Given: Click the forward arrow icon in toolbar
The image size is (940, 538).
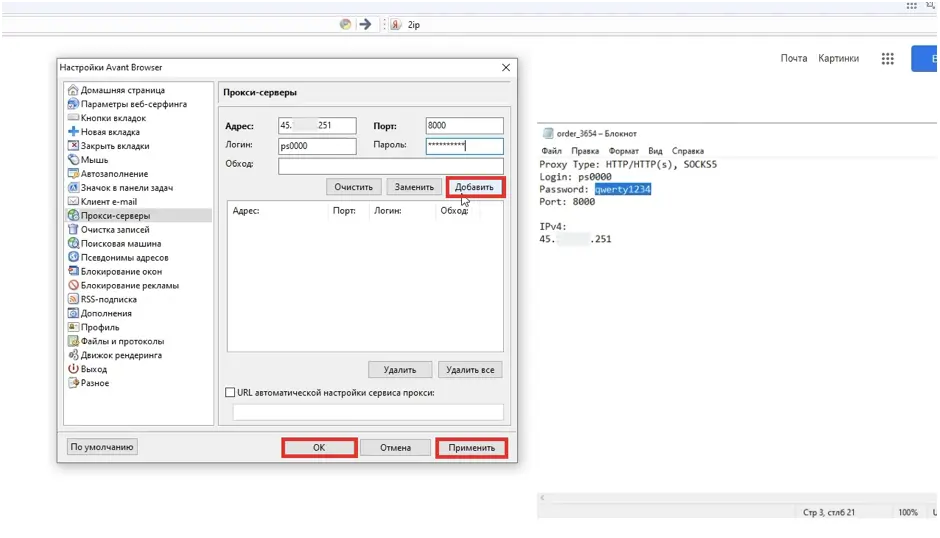Looking at the screenshot, I should [365, 24].
